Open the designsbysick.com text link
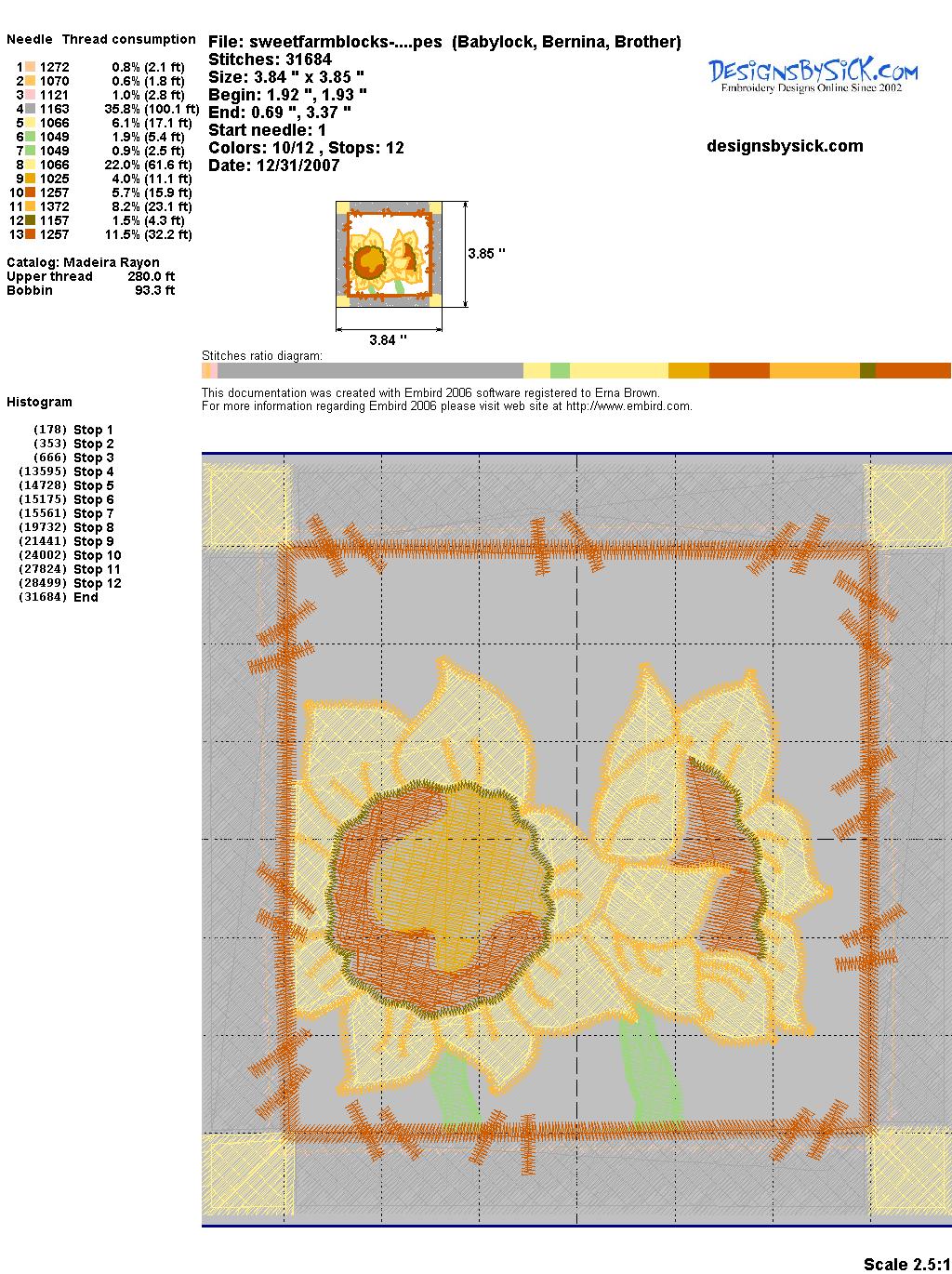952x1274 pixels. click(x=785, y=146)
